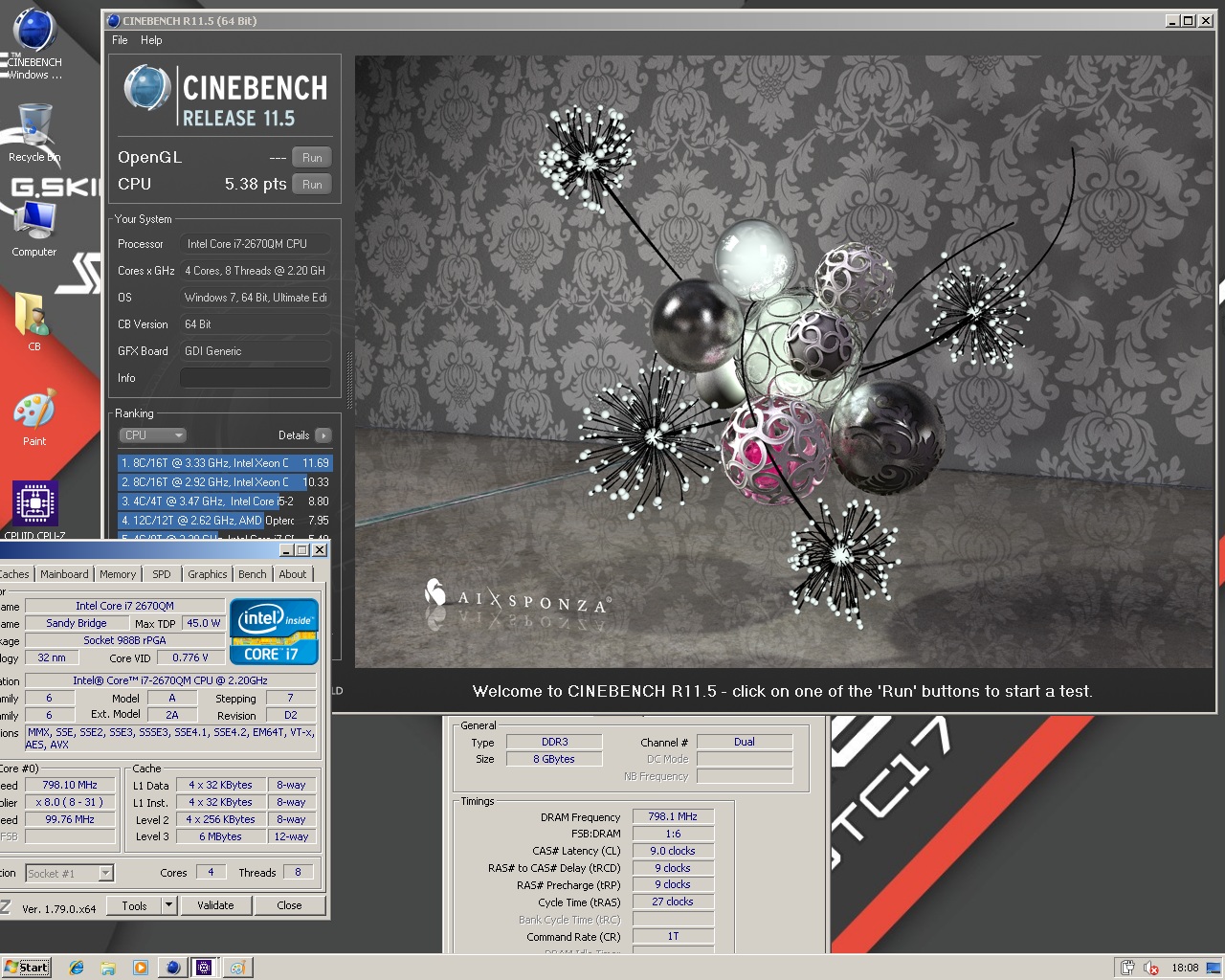
Task: Click the Processor field Intel Core i7-2670QM CPU
Action: coord(256,244)
